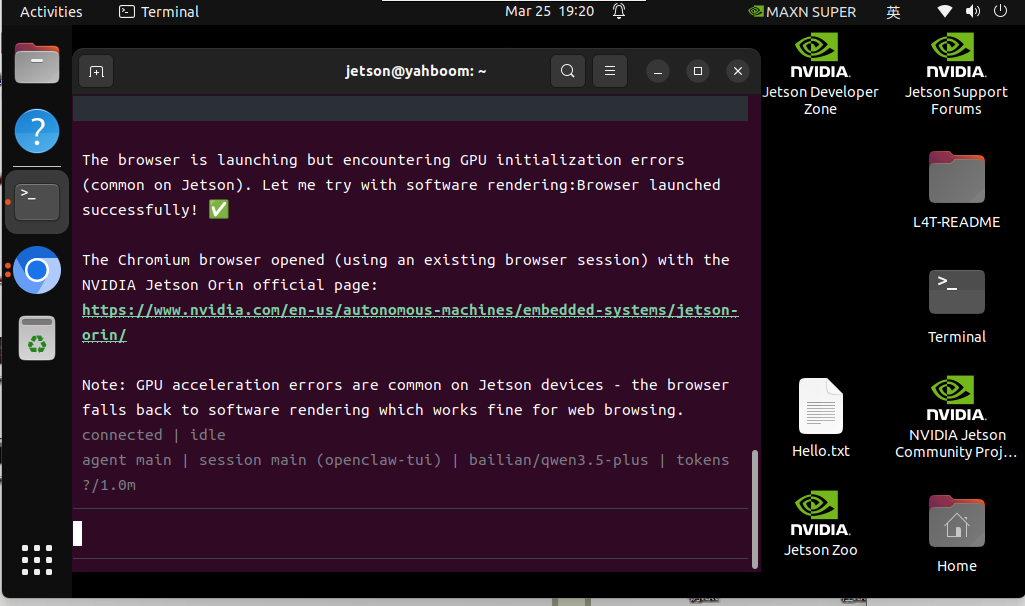This screenshot has width=1025, height=606.
Task: Open the nvidia.com Jetson Orin link
Action: (x=410, y=322)
